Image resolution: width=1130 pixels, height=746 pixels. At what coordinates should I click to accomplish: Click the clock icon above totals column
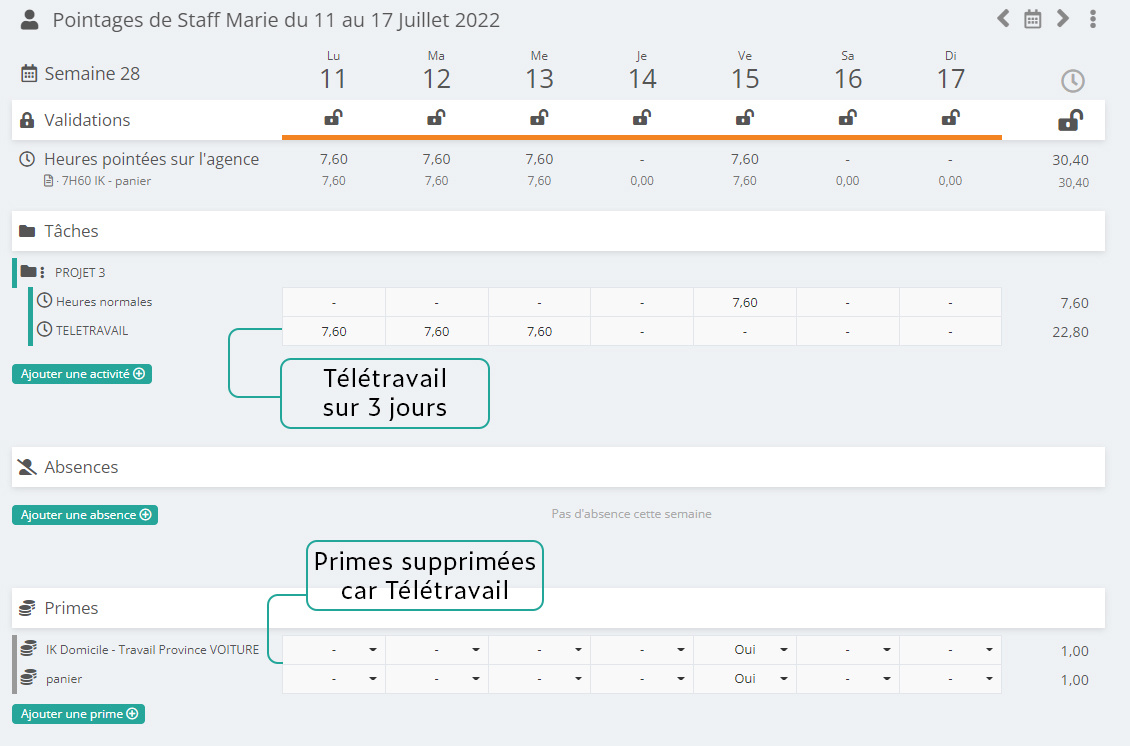click(1072, 81)
